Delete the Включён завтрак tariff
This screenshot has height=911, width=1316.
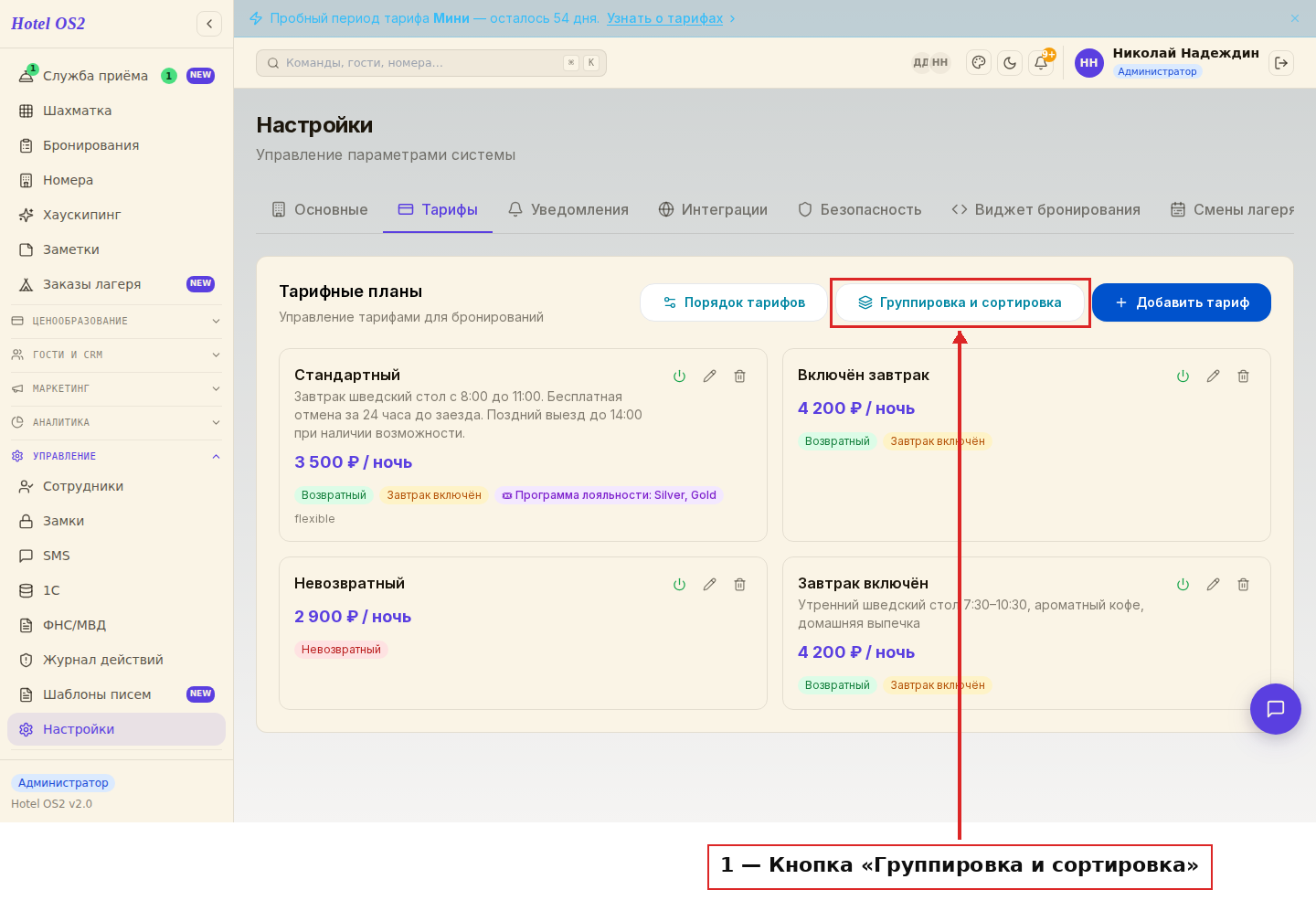coord(1244,376)
